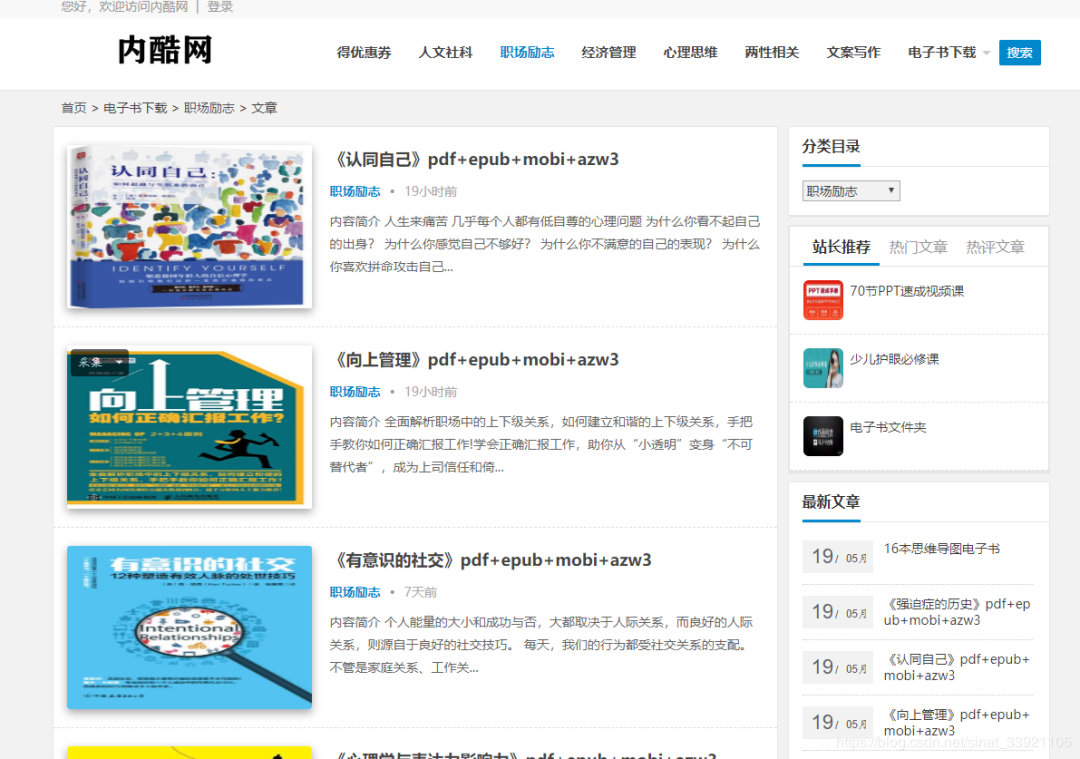Screen dimensions: 1080x759
Task: Open the 向上管理 book cover thumbnail
Action: pyautogui.click(x=189, y=427)
